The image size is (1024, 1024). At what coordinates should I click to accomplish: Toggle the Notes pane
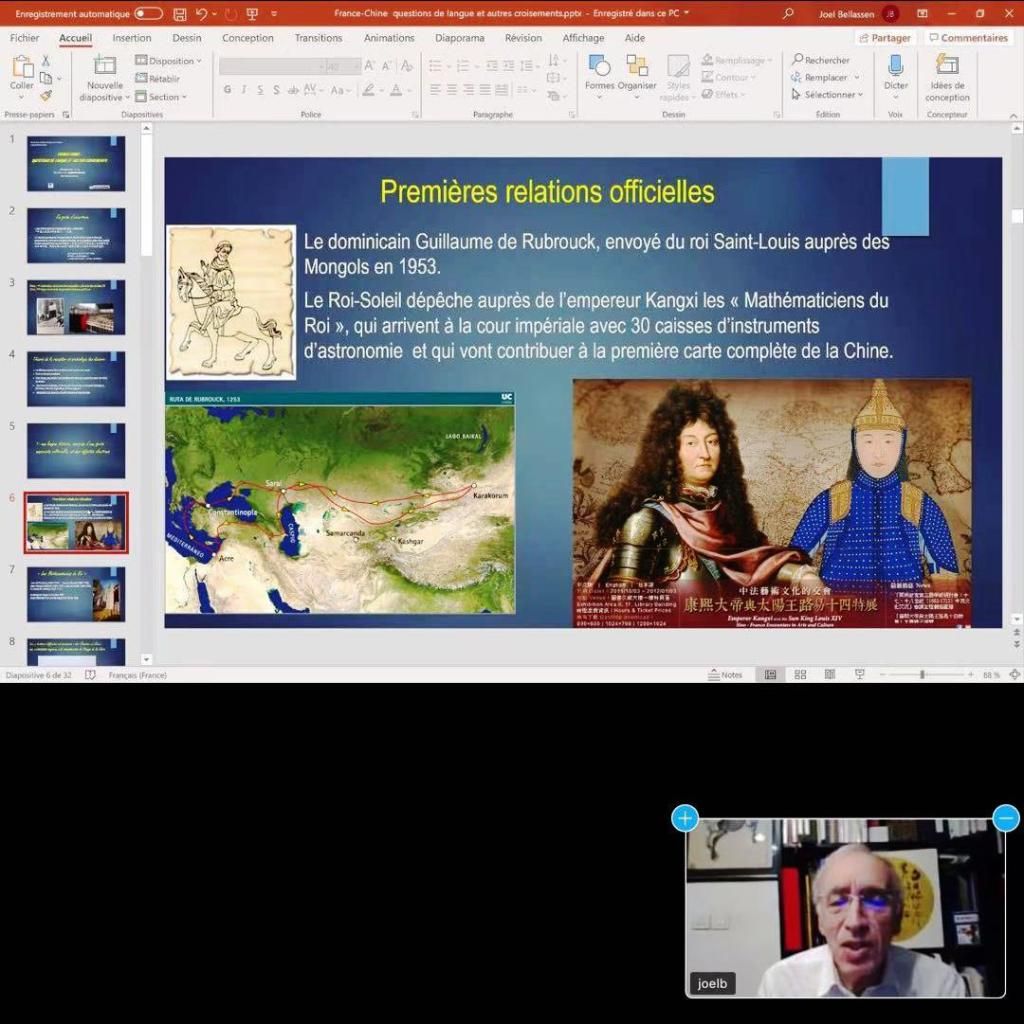click(726, 675)
